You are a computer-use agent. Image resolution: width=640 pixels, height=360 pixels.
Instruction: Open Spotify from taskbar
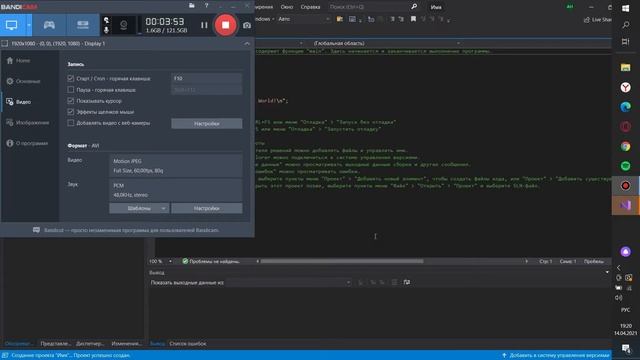tap(626, 166)
